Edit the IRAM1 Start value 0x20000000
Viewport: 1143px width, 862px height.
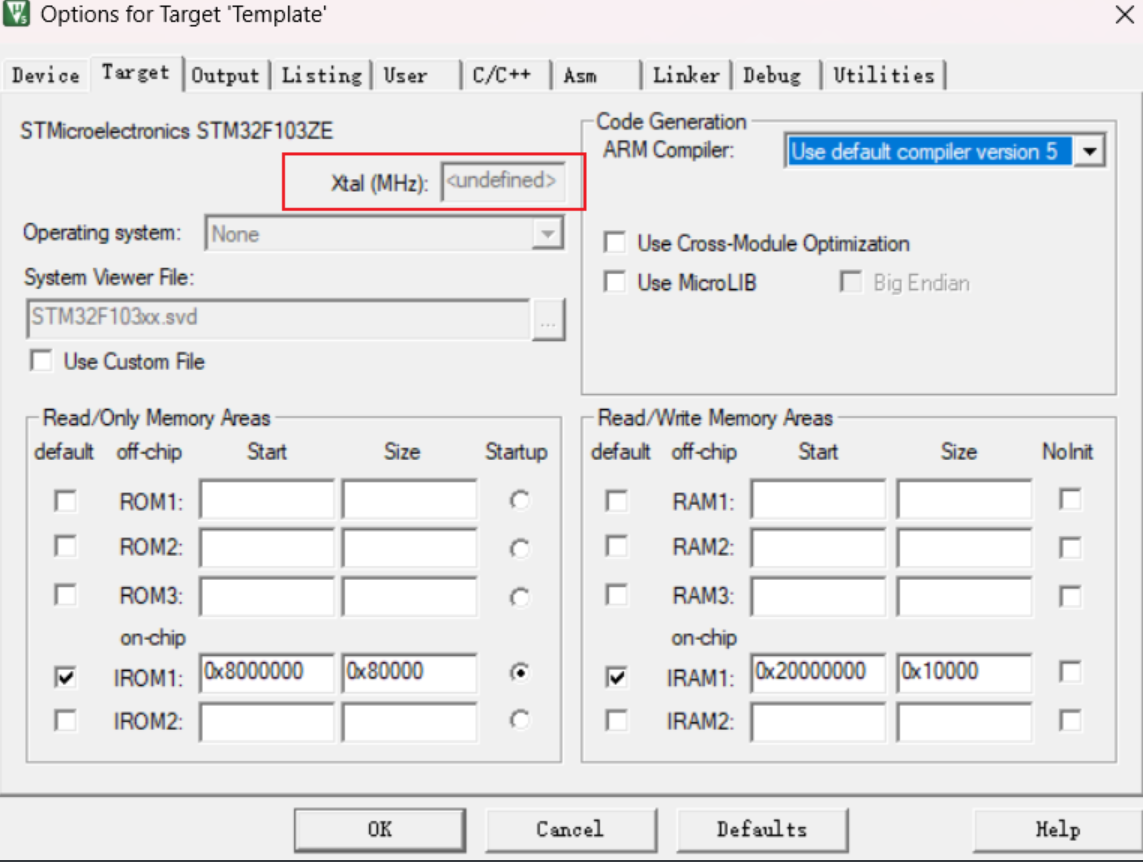pos(819,673)
